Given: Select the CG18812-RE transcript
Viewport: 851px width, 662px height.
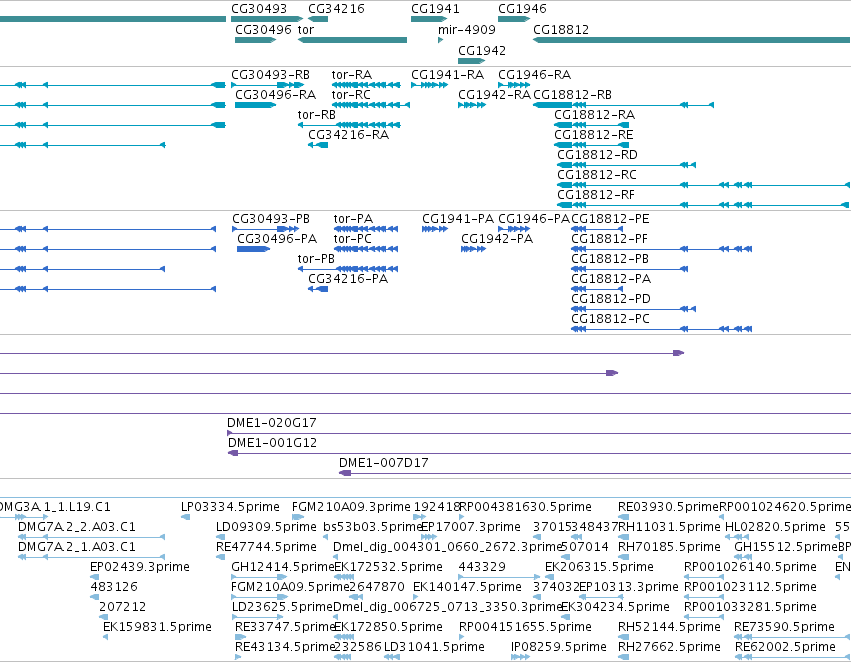Looking at the screenshot, I should point(592,145).
